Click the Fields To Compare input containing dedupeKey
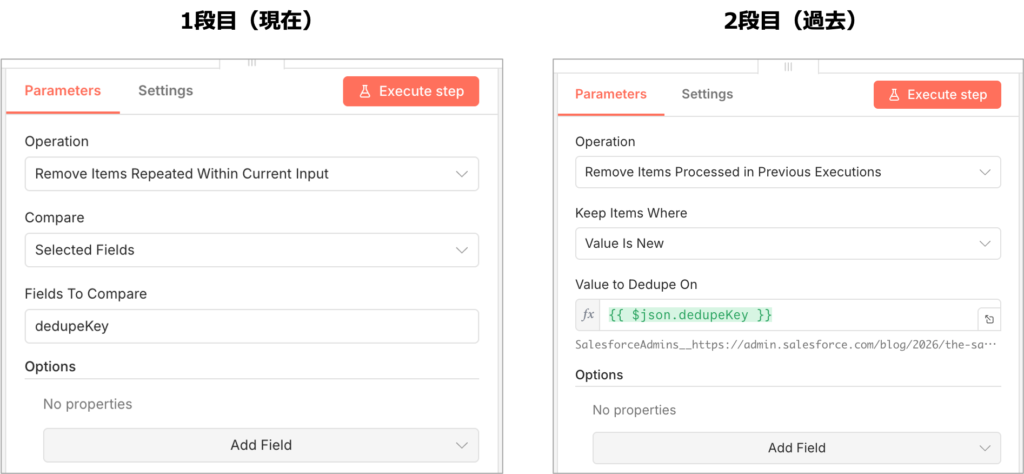 [251, 326]
